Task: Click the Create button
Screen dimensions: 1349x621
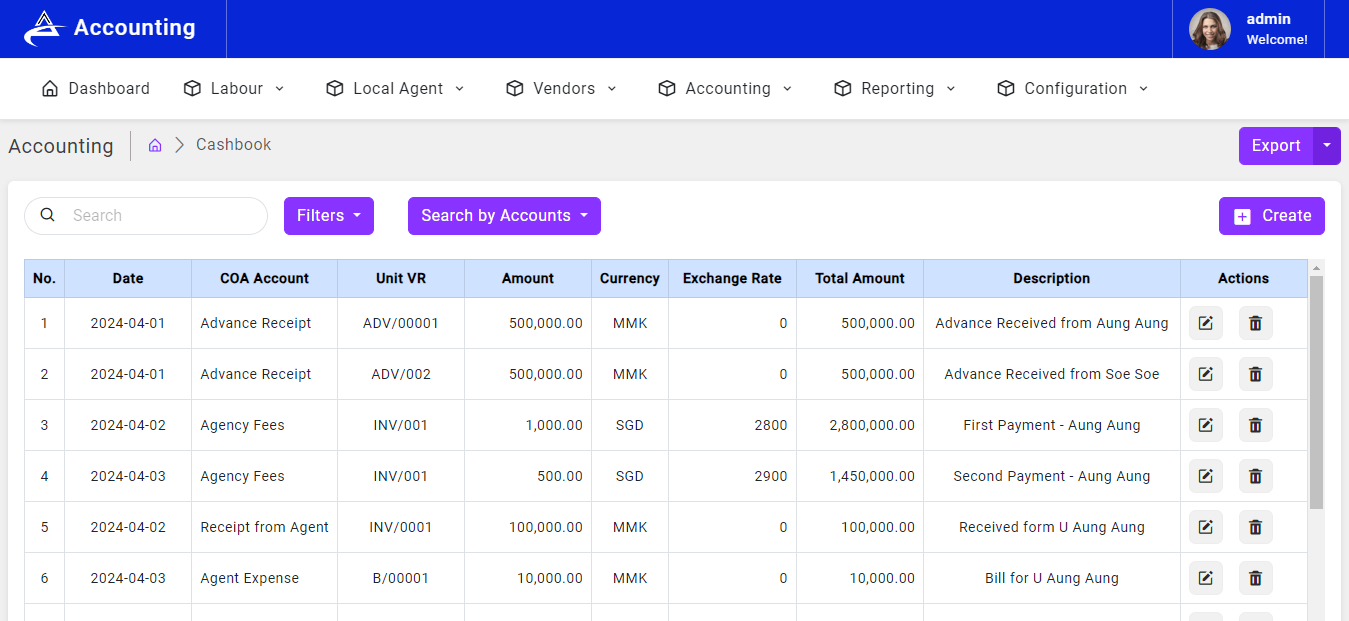Action: 1271,216
